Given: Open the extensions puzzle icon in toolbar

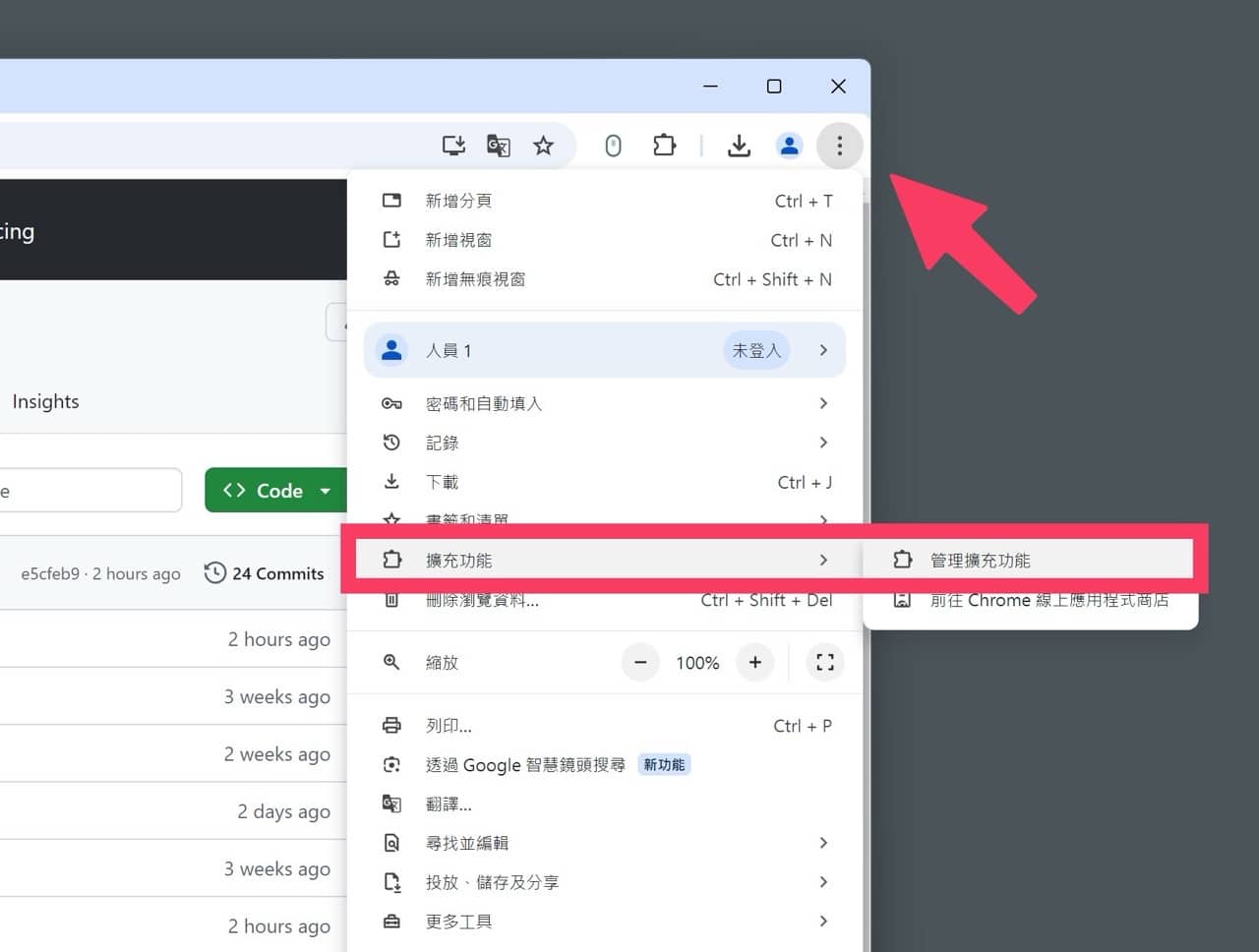Looking at the screenshot, I should (x=665, y=146).
